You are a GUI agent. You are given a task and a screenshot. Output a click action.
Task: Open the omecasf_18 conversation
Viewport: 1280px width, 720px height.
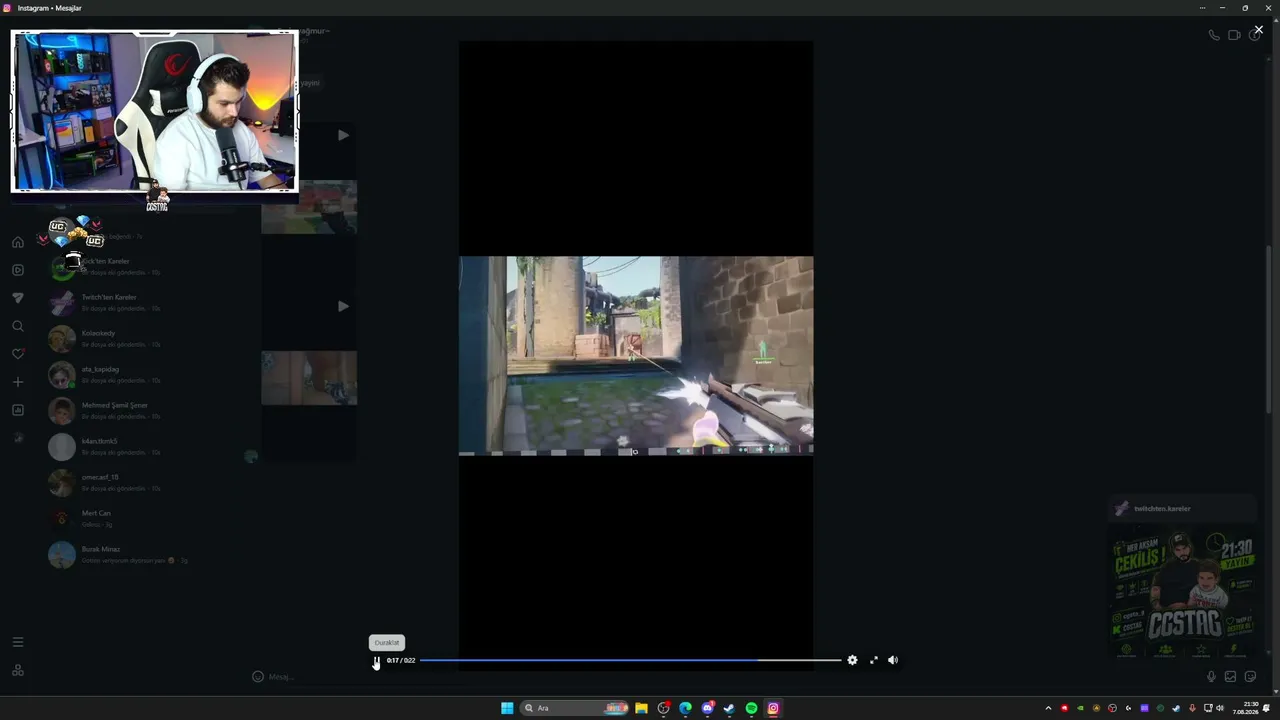(x=140, y=483)
